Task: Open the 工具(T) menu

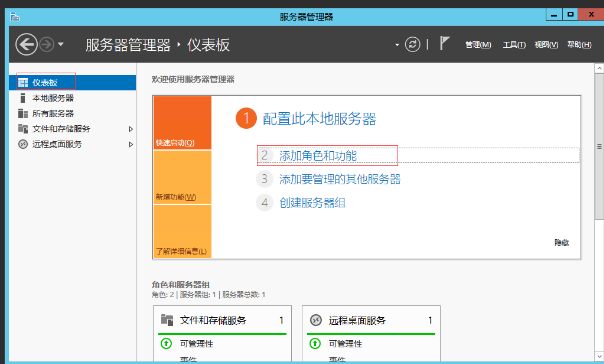Action: coord(514,45)
